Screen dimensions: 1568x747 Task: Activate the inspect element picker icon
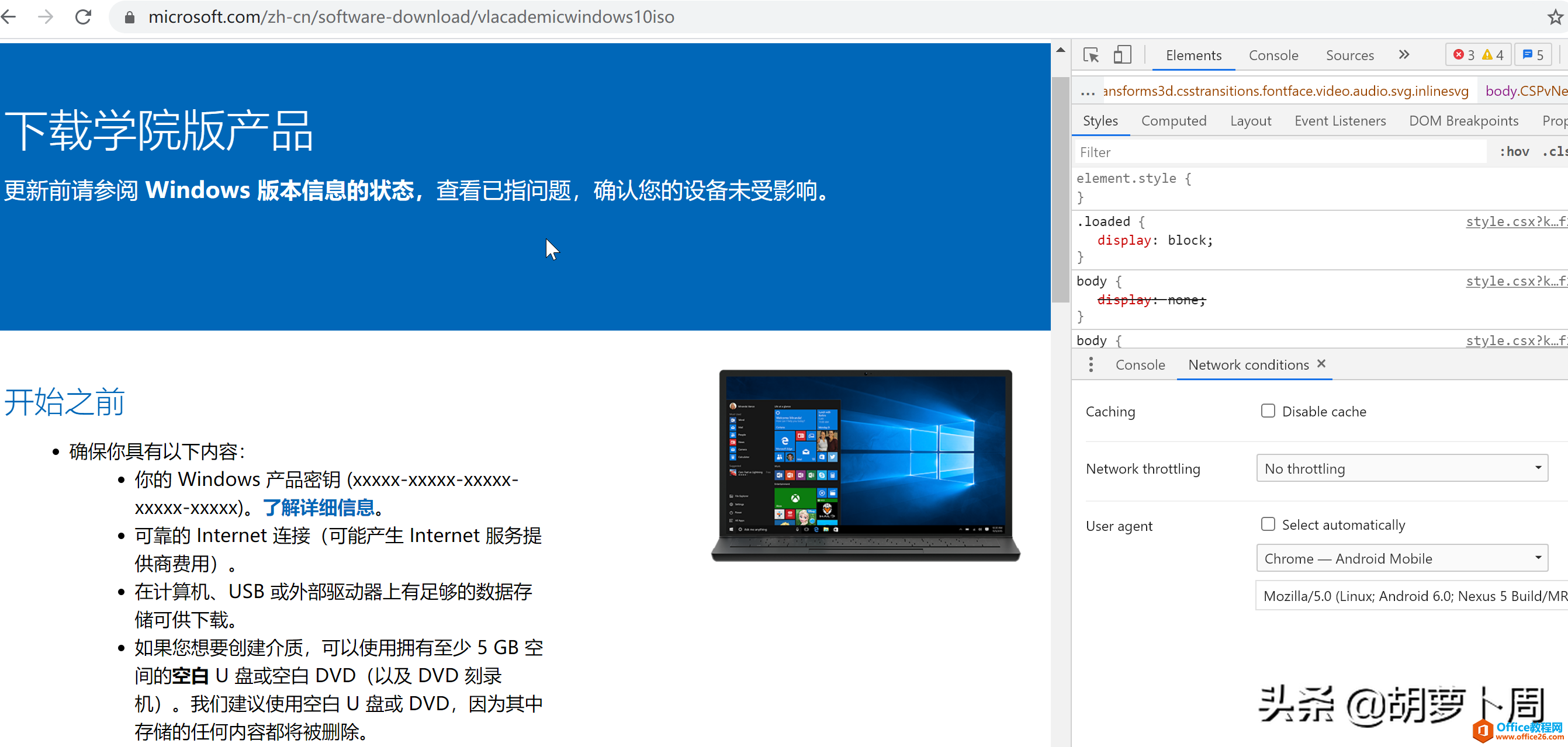tap(1091, 55)
